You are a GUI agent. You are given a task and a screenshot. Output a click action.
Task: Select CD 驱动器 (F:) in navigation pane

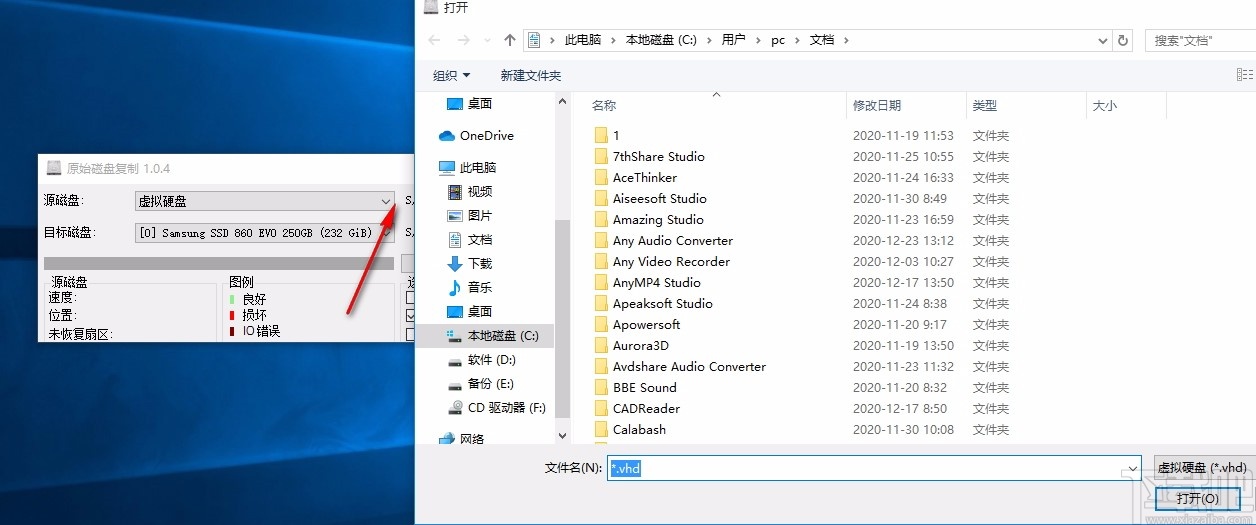tap(496, 408)
